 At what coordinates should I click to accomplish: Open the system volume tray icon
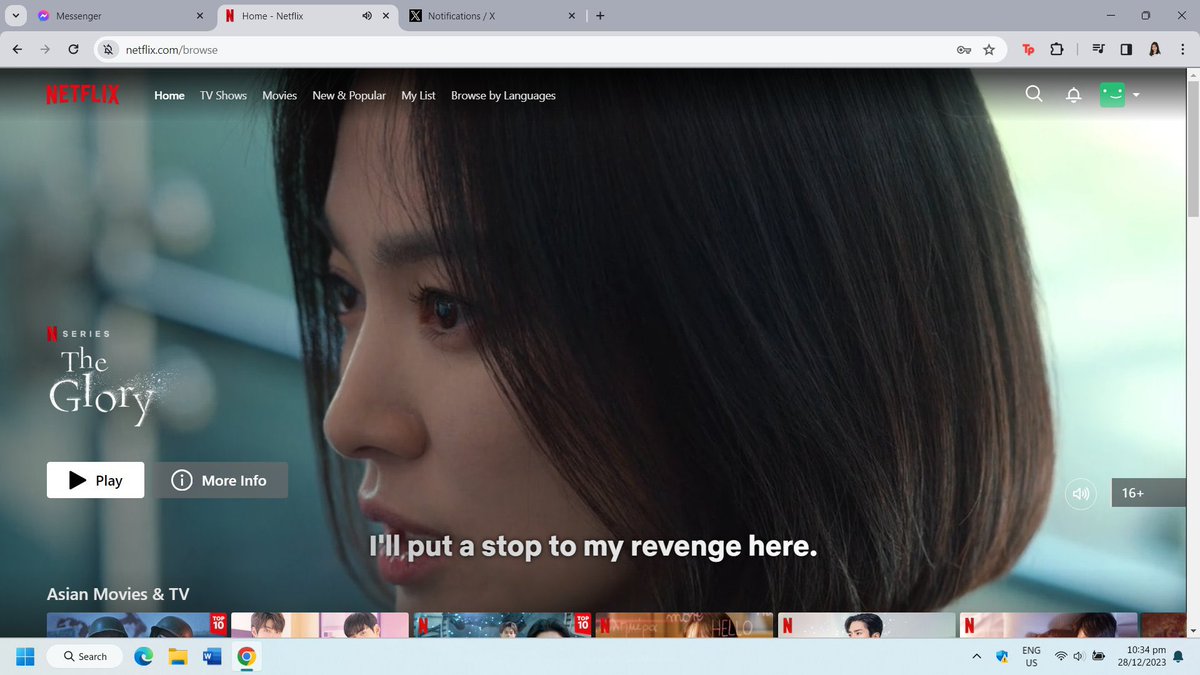click(x=1079, y=656)
